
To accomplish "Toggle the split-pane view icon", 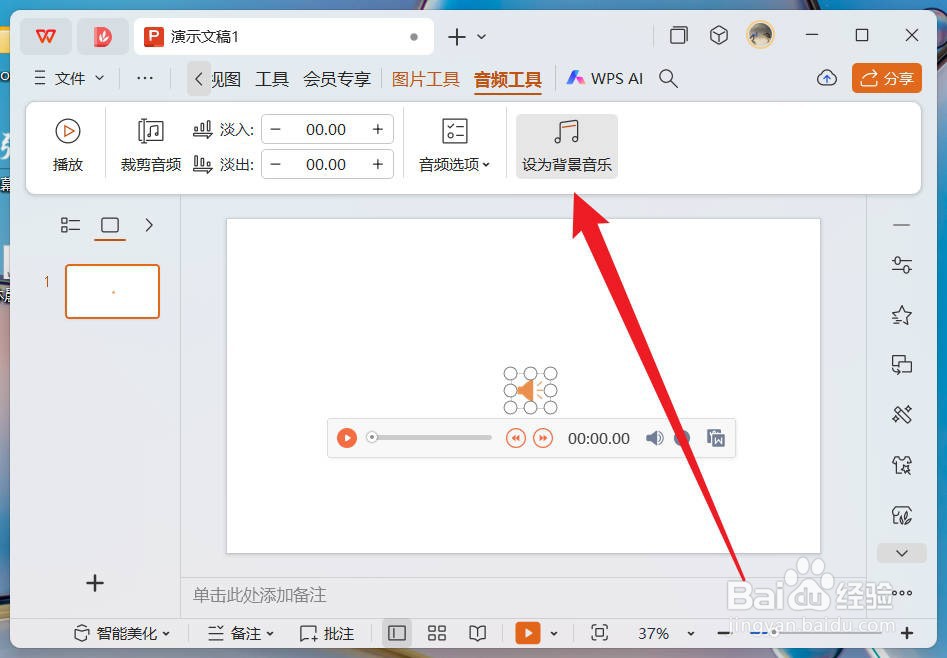I will [396, 633].
